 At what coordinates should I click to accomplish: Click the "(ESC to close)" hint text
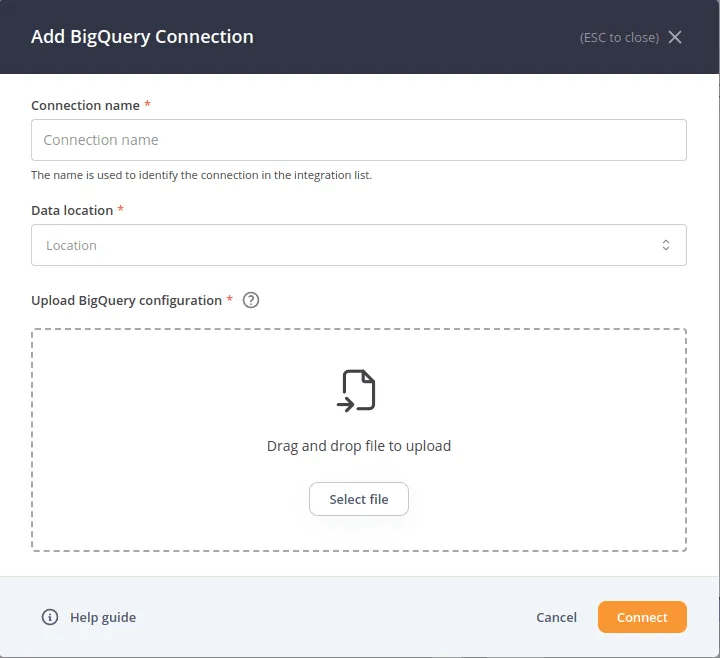[619, 38]
